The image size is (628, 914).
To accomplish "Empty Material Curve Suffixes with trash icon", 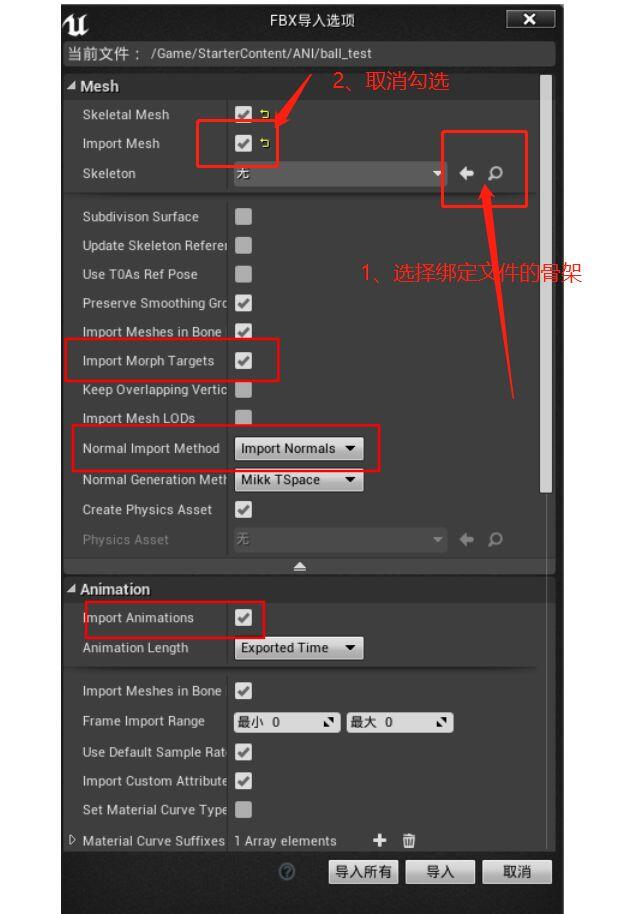I will [409, 840].
